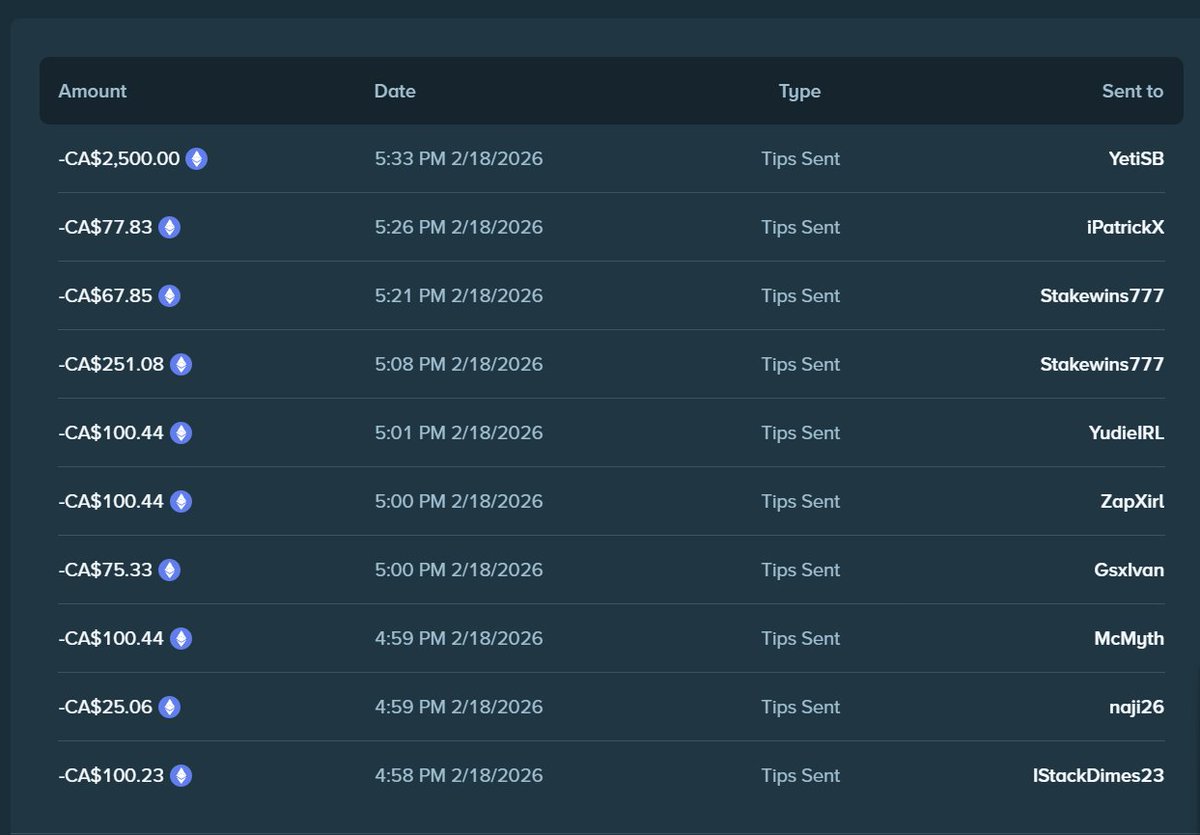Open recipient YudielRL
The width and height of the screenshot is (1200, 835).
tap(1124, 433)
